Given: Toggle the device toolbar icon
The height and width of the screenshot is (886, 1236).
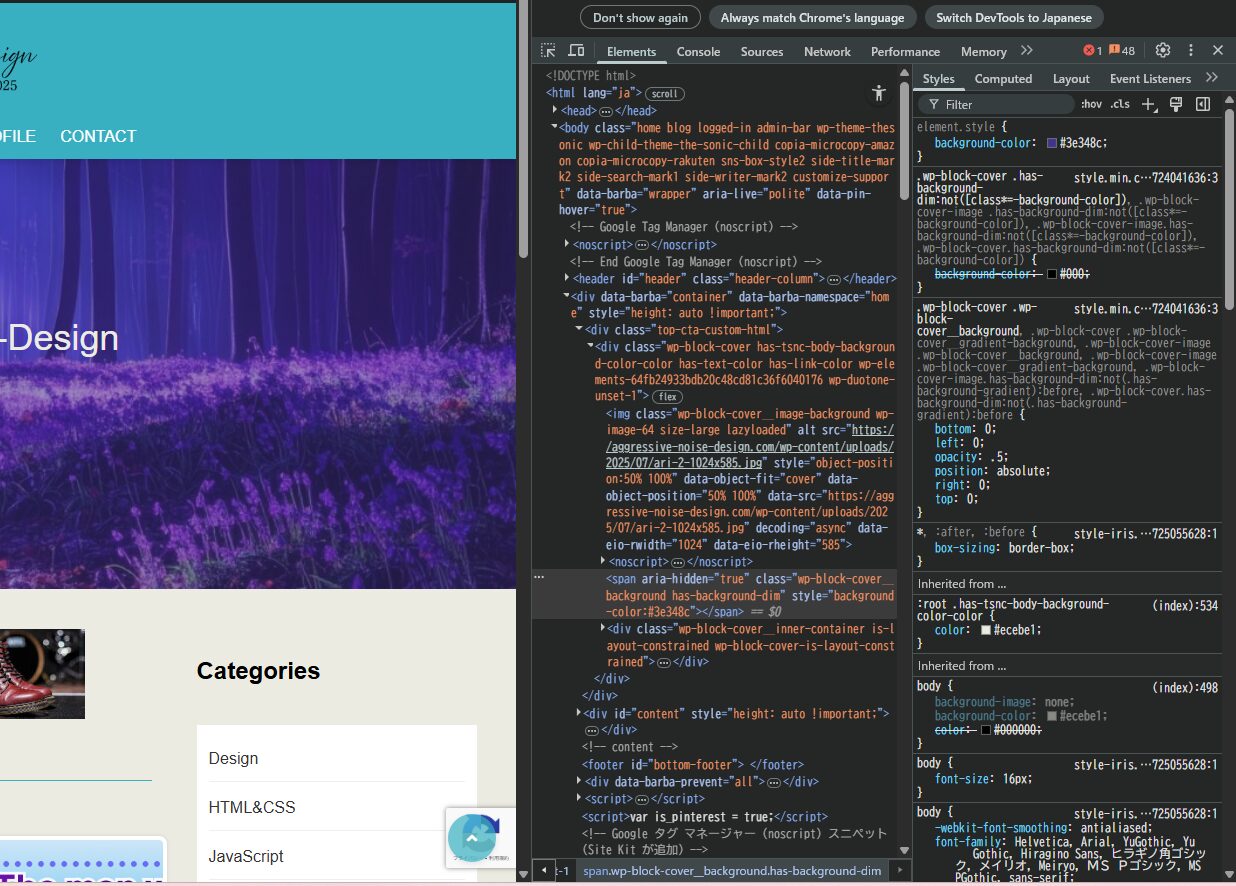Looking at the screenshot, I should point(576,51).
